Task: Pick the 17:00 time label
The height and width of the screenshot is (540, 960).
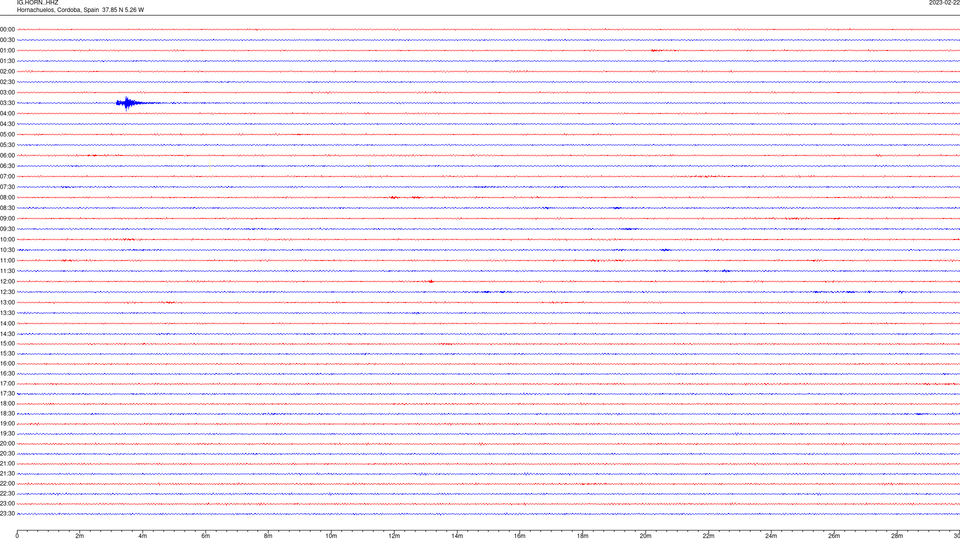Action: (7, 384)
